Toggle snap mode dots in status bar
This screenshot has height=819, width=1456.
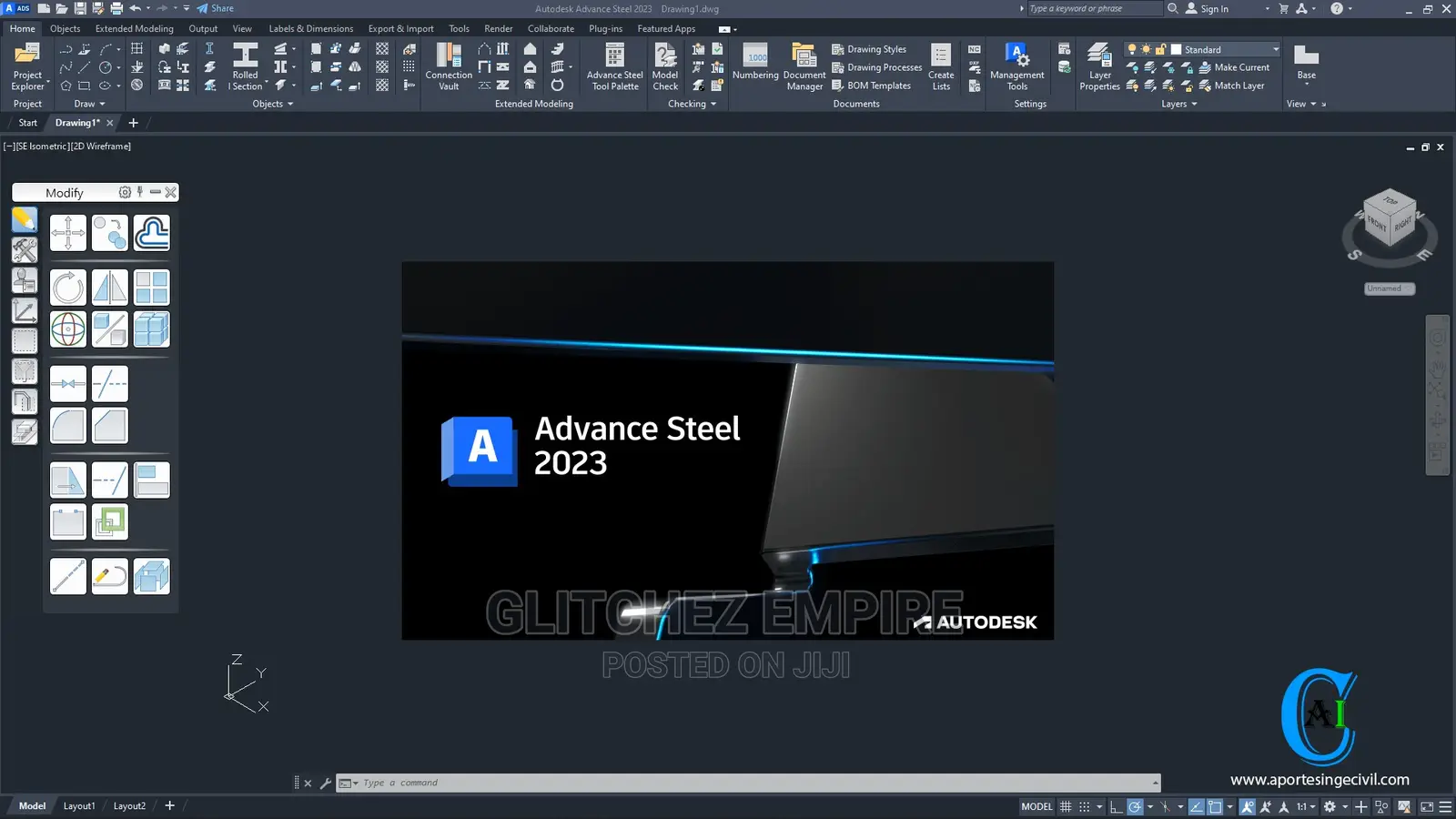1085,806
